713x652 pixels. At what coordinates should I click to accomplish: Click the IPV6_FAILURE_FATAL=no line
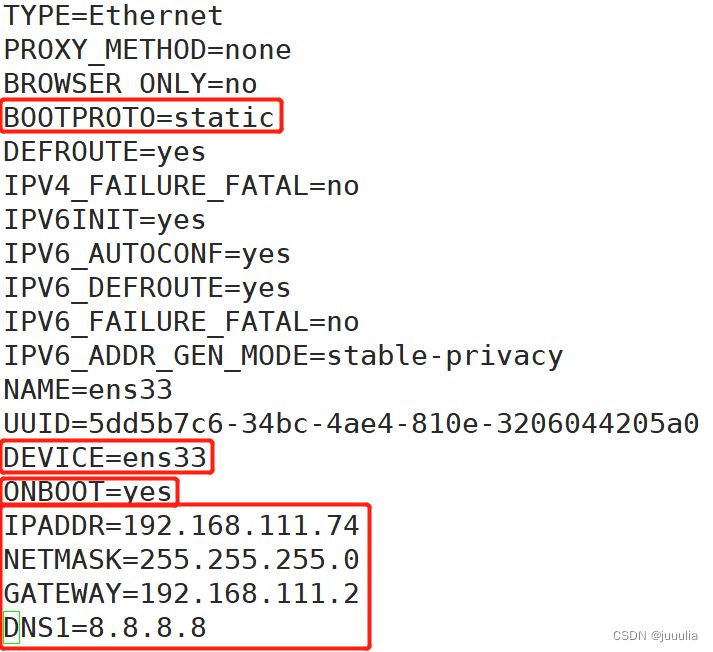[181, 322]
